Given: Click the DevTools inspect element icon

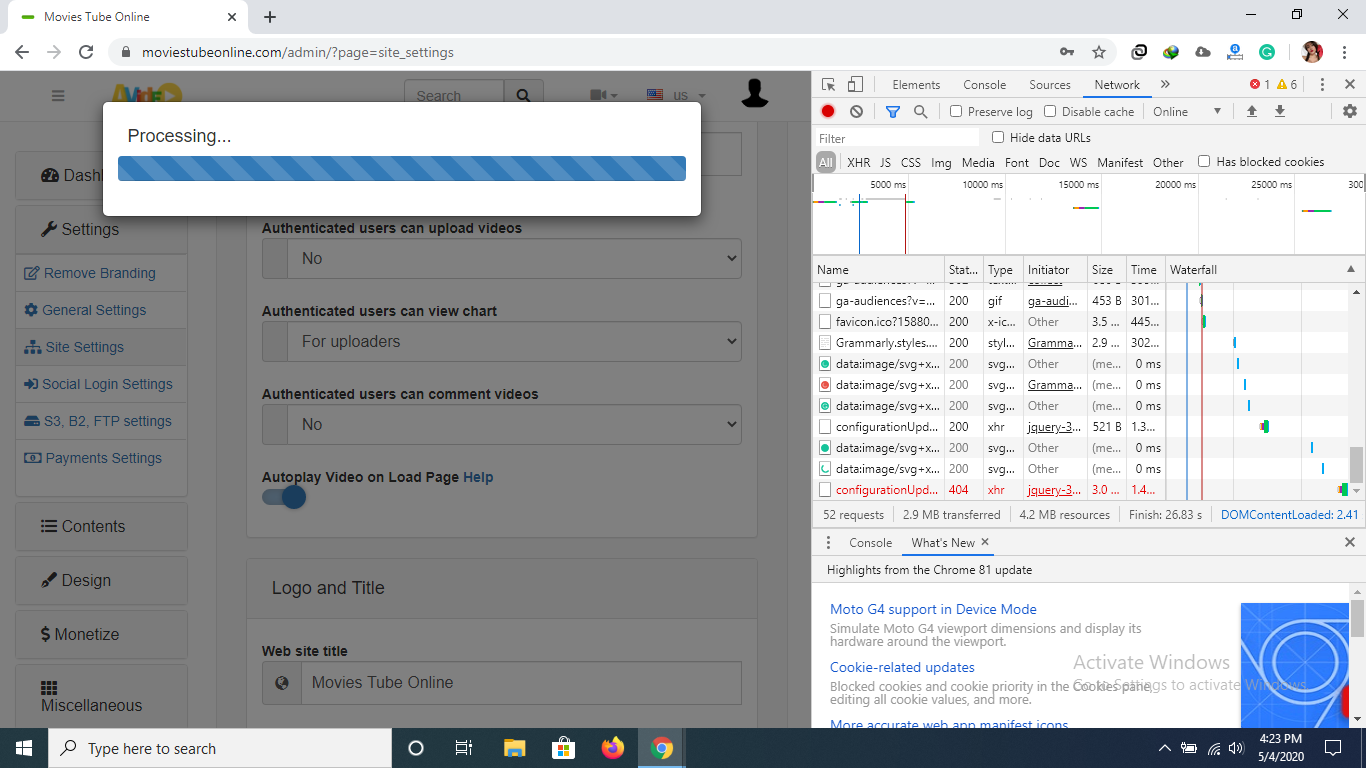Looking at the screenshot, I should [x=829, y=85].
